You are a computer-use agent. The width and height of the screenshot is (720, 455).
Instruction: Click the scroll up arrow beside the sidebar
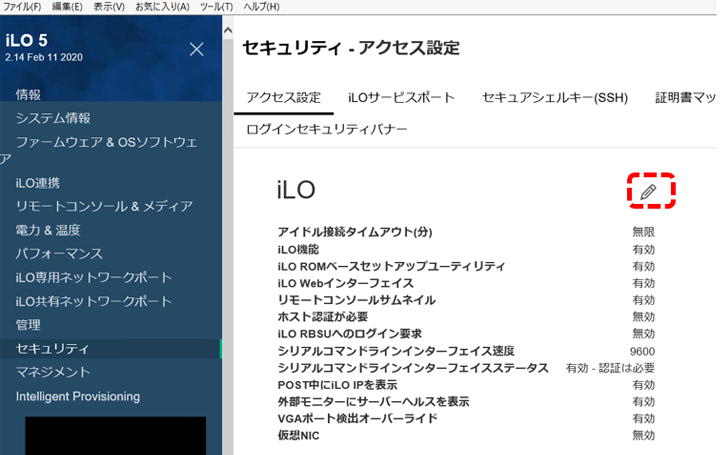pyautogui.click(x=228, y=31)
